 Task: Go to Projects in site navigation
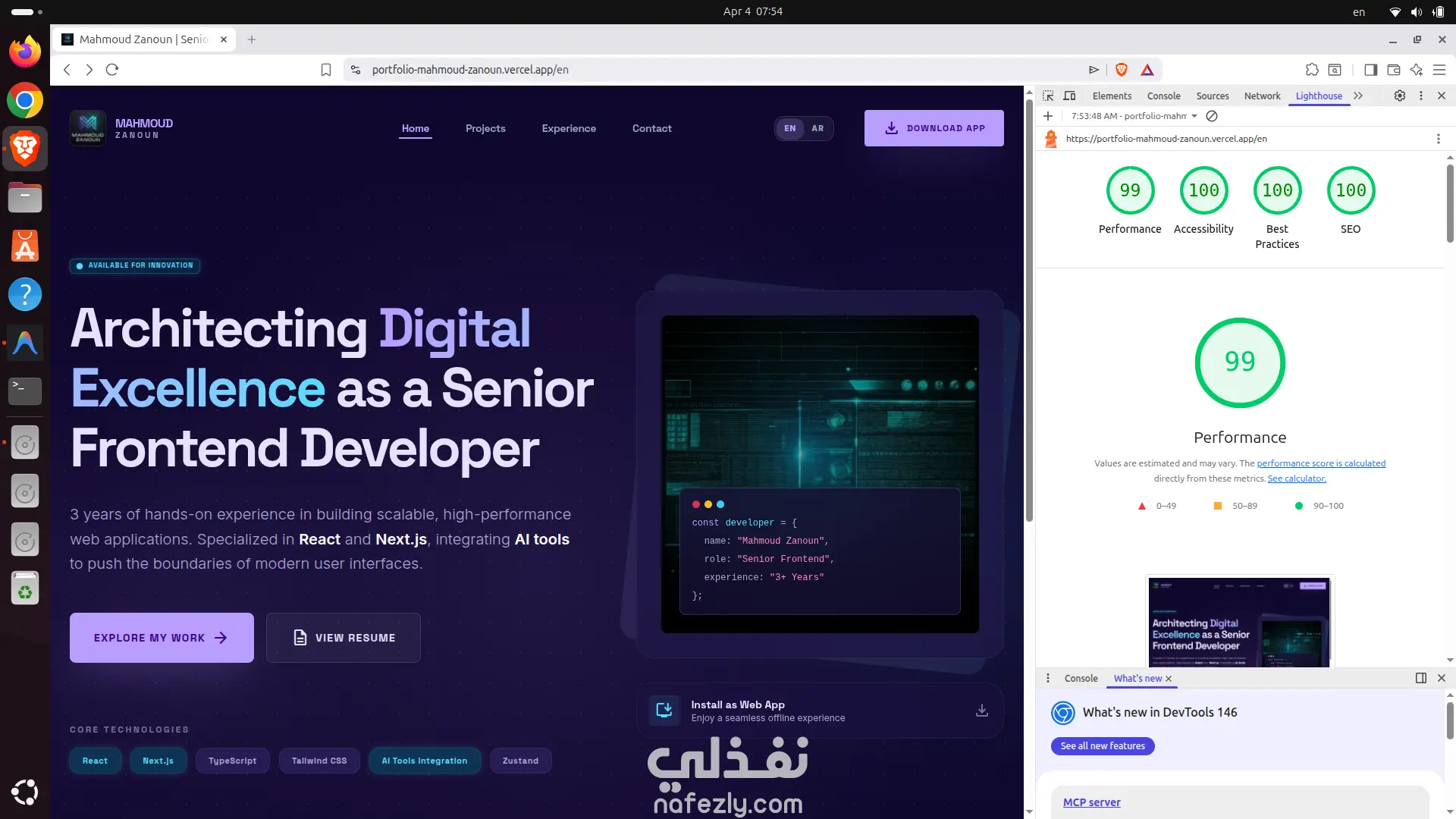click(x=485, y=128)
